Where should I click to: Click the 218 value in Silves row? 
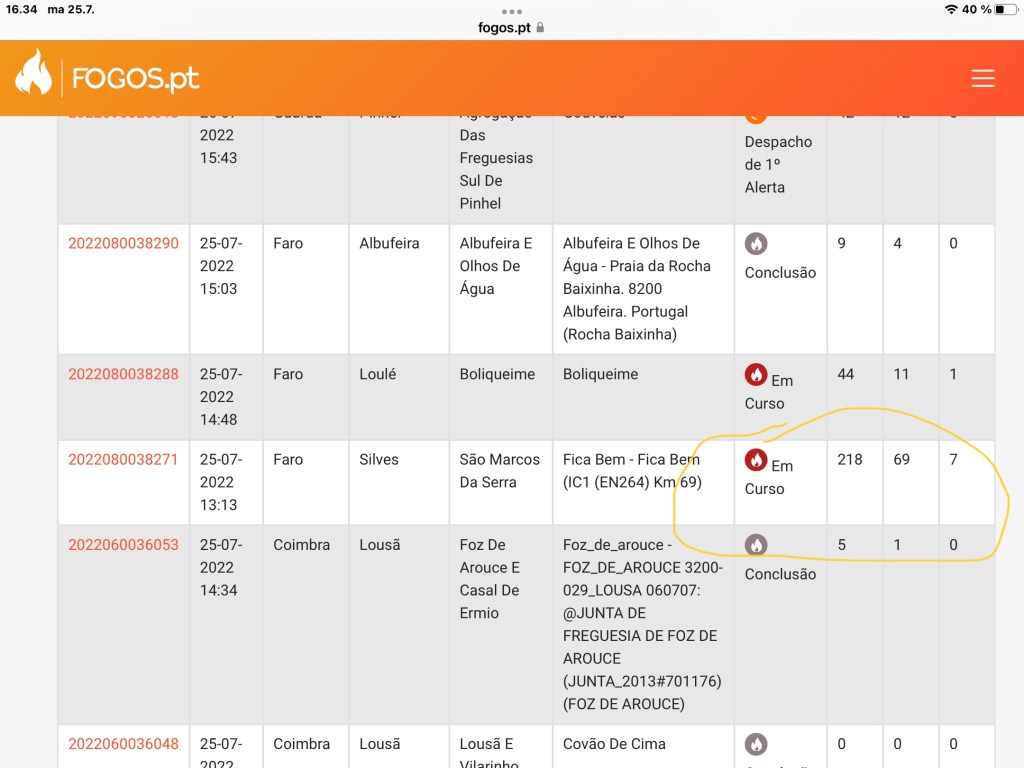tap(849, 459)
